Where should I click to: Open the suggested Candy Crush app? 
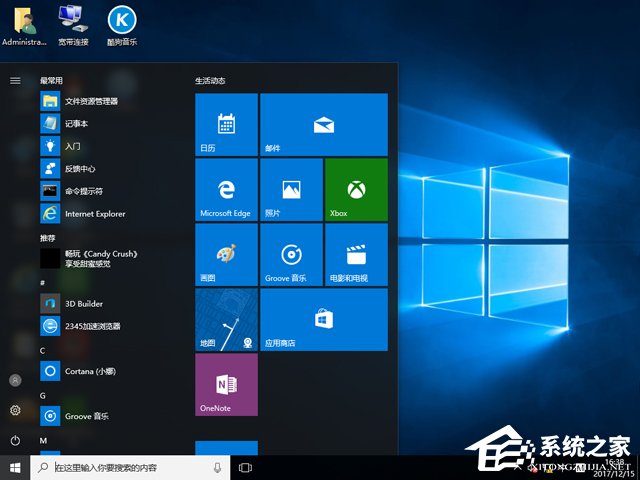coord(89,258)
